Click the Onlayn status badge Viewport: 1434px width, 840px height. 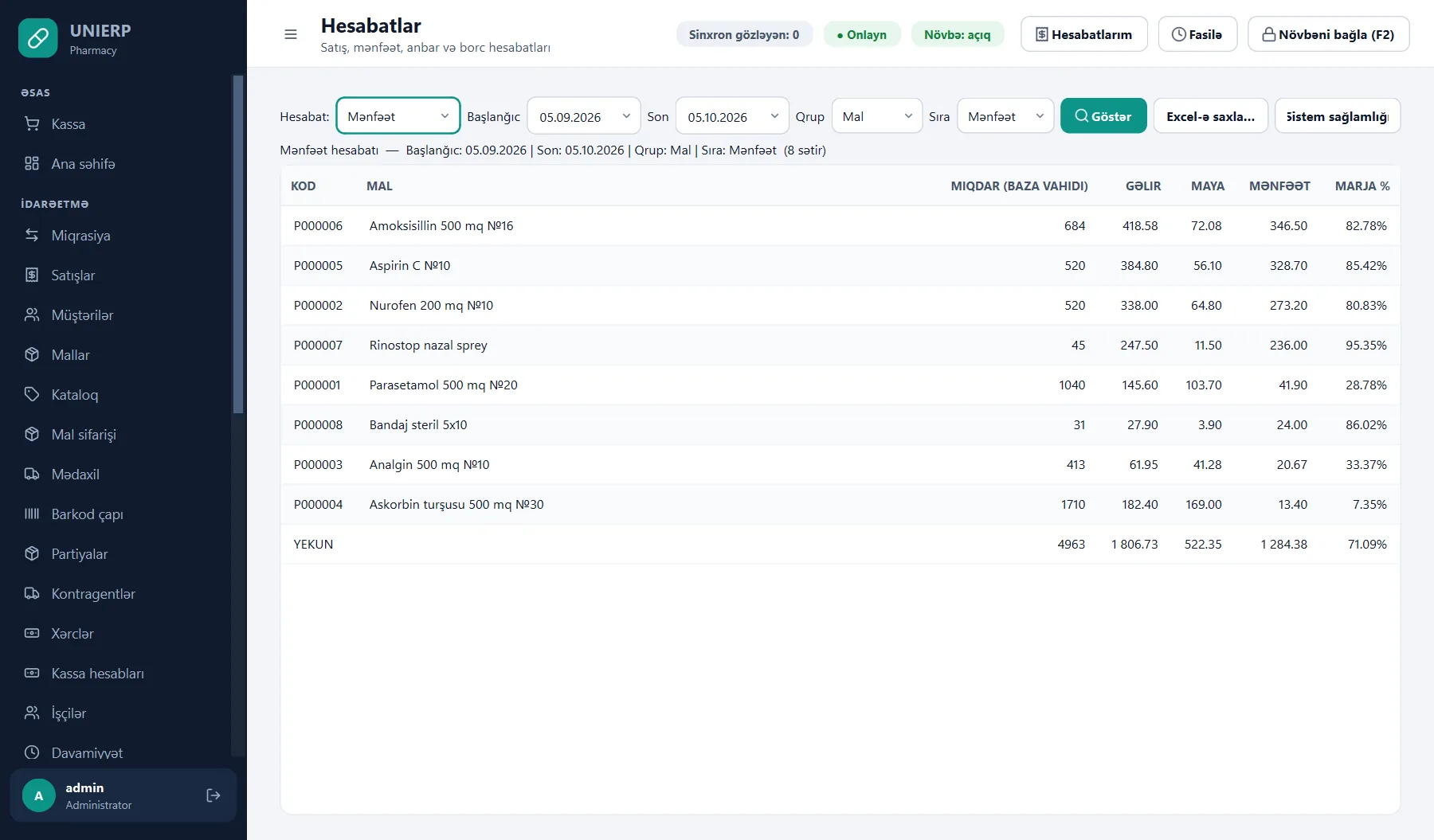[x=862, y=34]
